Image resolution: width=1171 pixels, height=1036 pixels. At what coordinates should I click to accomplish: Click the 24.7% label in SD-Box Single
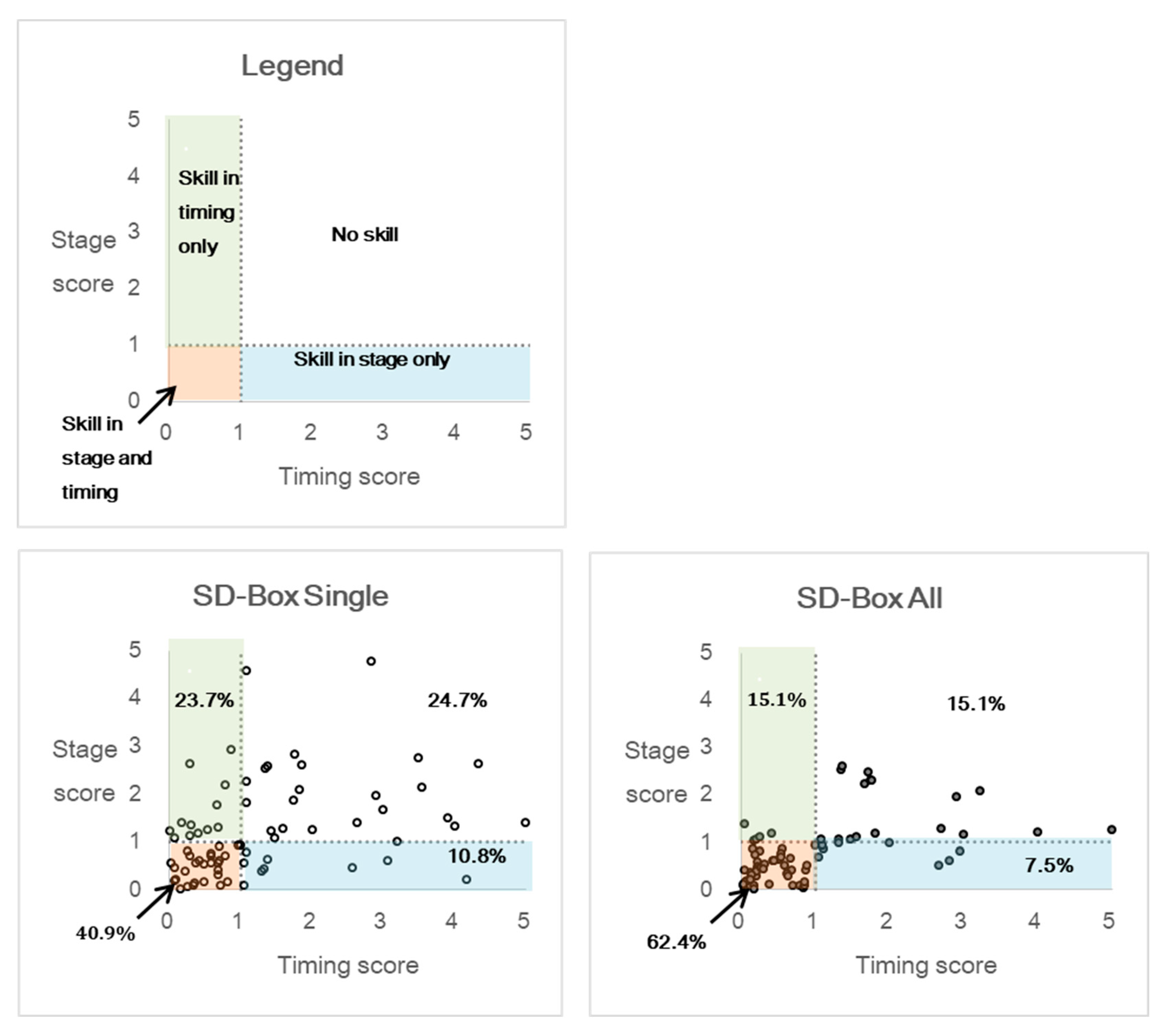[x=457, y=700]
